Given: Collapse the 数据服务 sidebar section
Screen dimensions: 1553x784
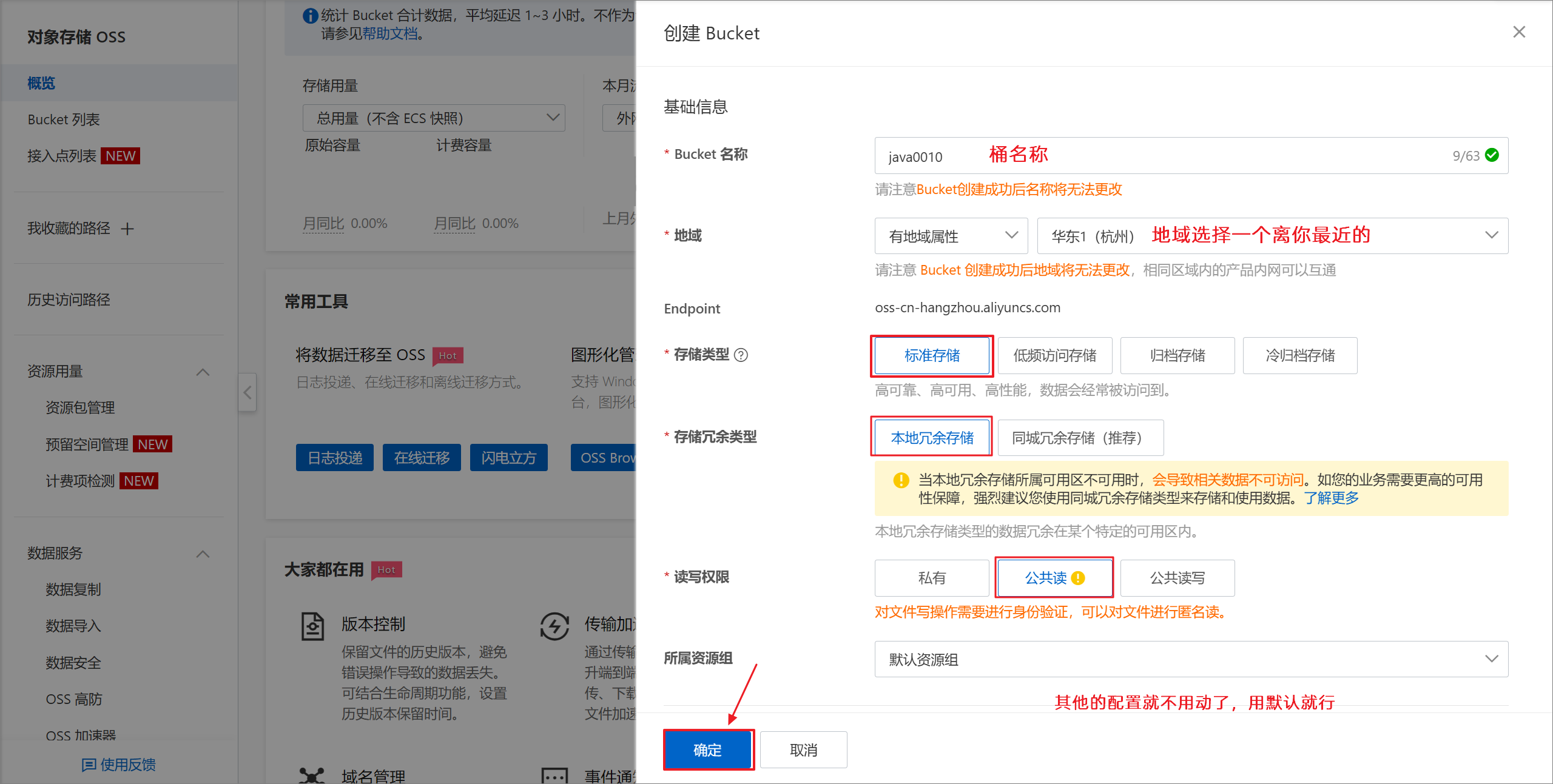Looking at the screenshot, I should (203, 554).
